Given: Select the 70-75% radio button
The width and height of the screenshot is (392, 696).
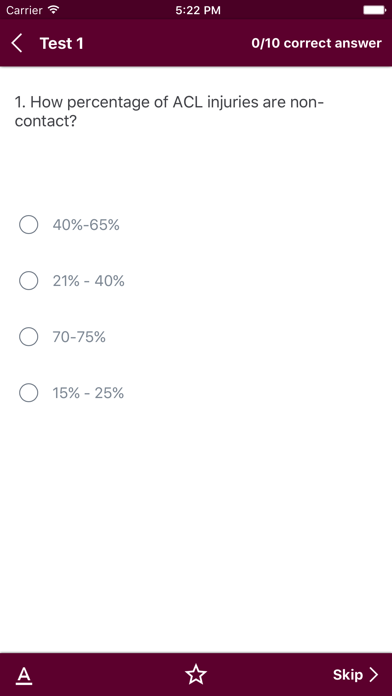Looking at the screenshot, I should coord(28,337).
